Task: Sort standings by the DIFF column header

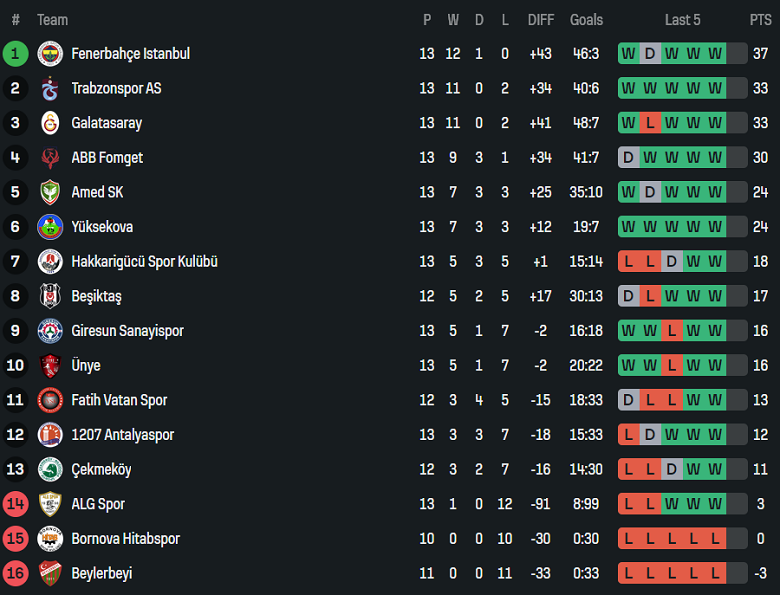Action: (541, 20)
